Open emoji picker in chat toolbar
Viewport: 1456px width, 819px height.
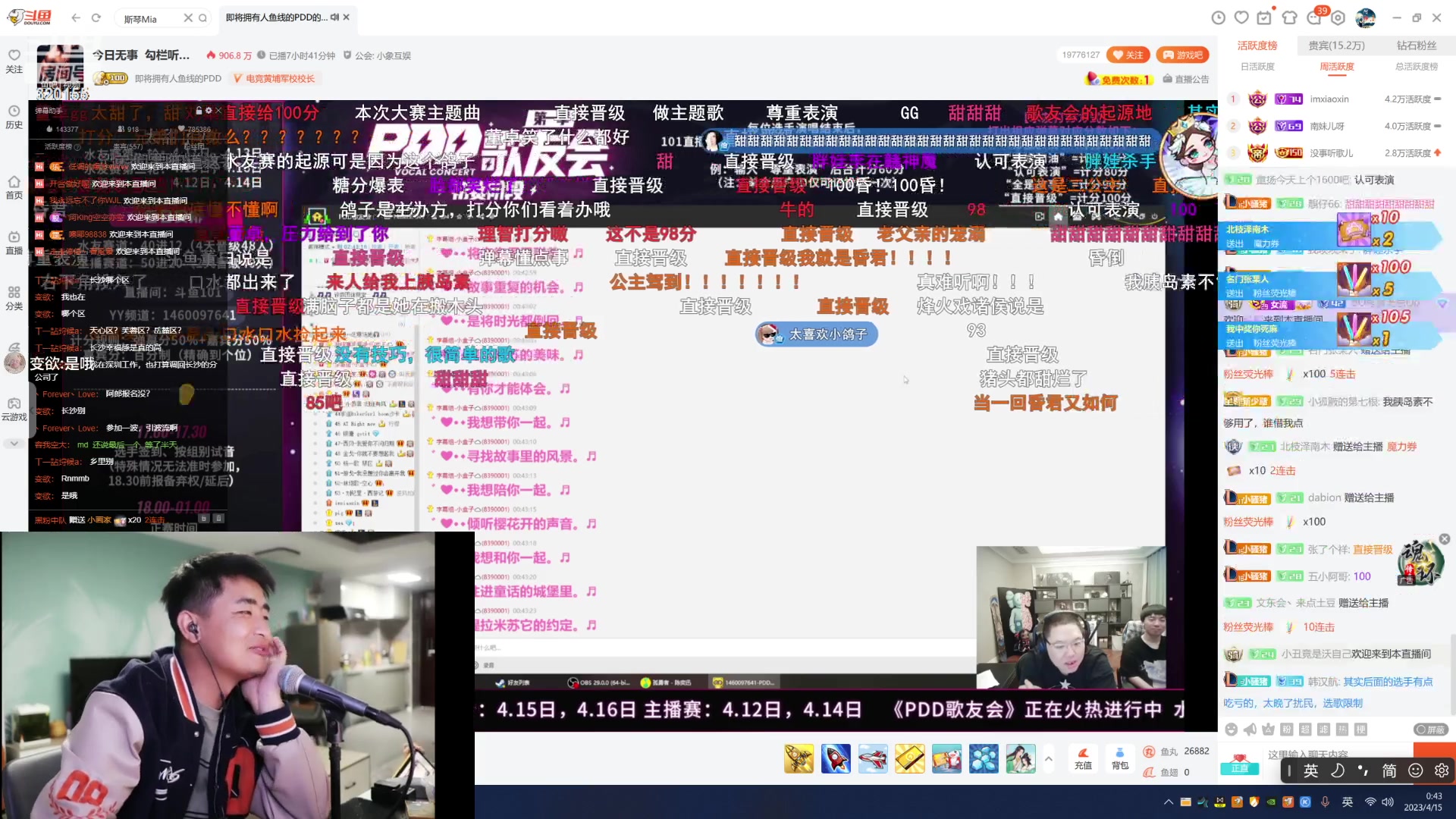1232,730
